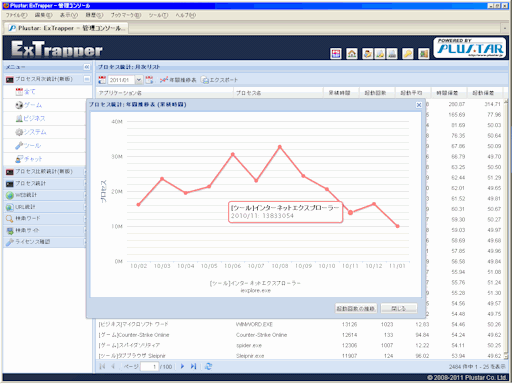Close chart dialog with X button

click(419, 105)
